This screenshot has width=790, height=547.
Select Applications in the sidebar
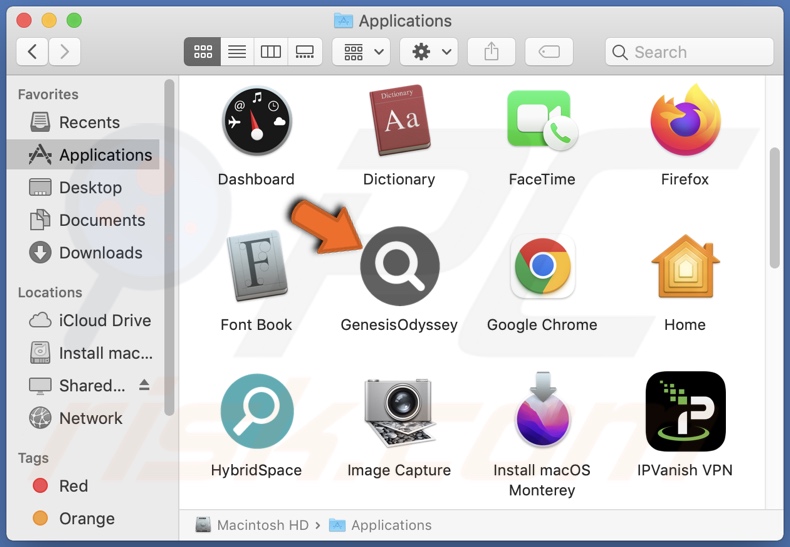[83, 155]
